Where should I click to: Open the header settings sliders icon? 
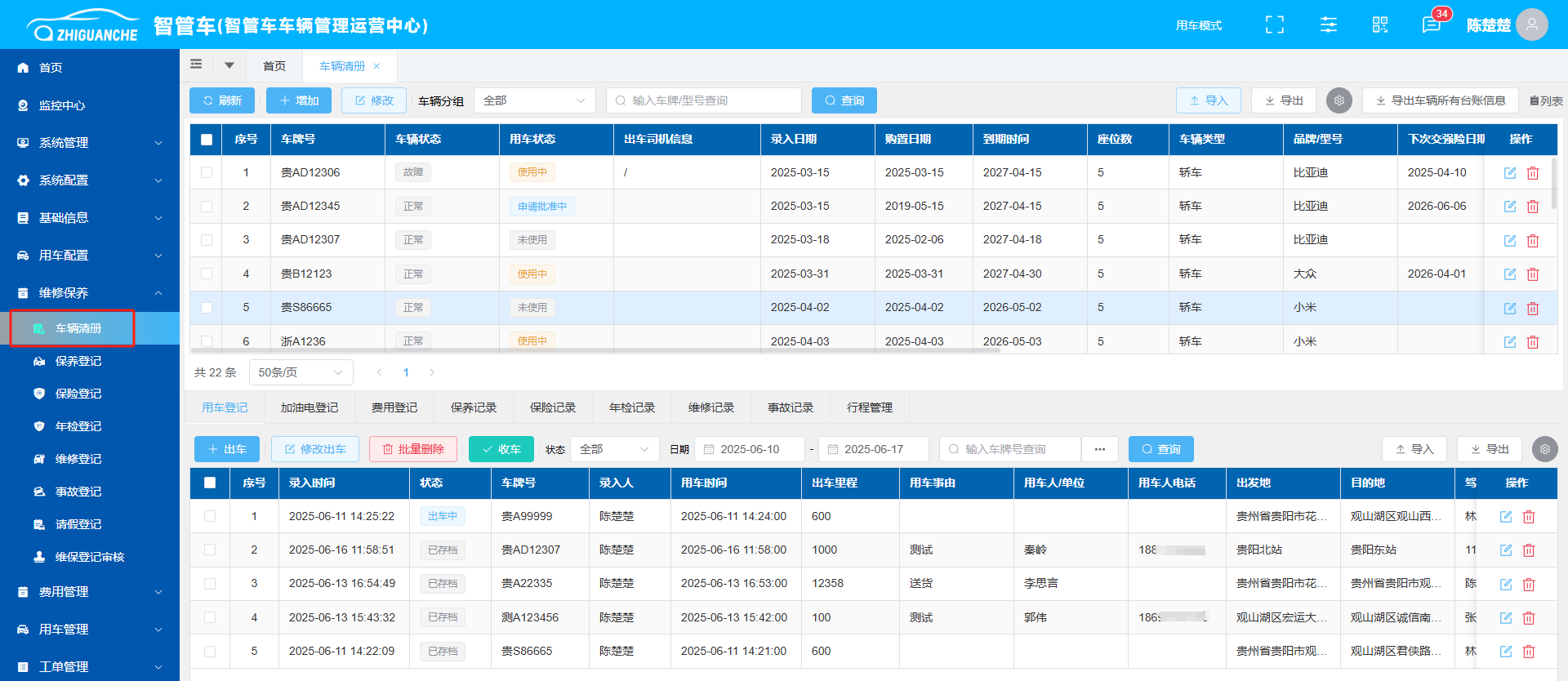[x=1329, y=24]
